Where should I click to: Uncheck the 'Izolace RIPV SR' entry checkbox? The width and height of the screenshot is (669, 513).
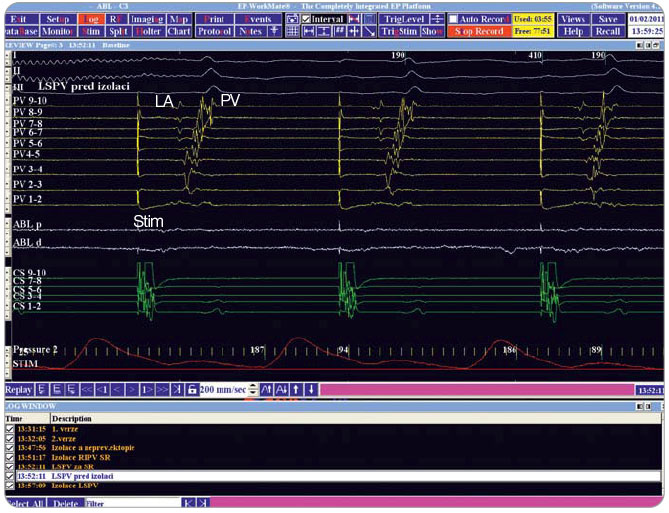coord(10,457)
